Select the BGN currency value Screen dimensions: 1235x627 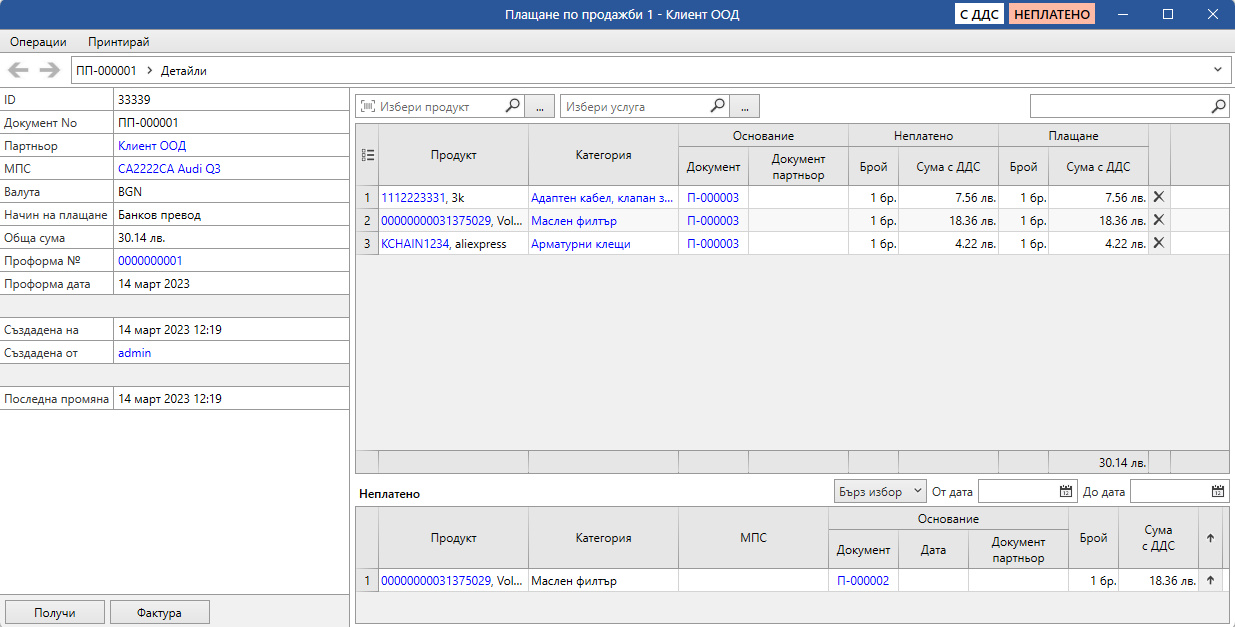(130, 192)
